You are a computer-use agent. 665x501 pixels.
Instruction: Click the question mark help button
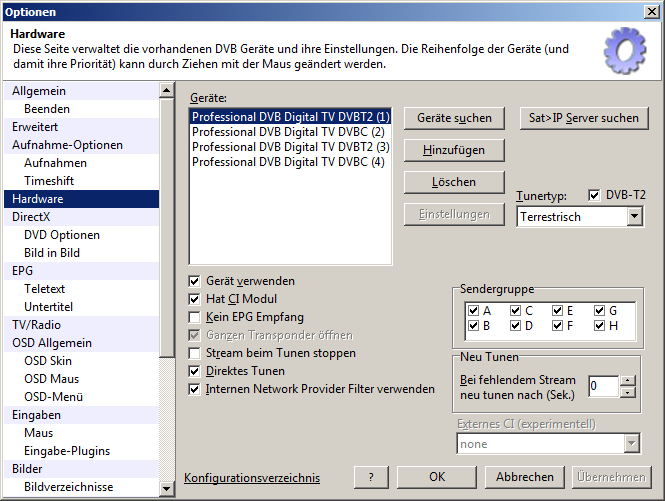click(x=371, y=477)
